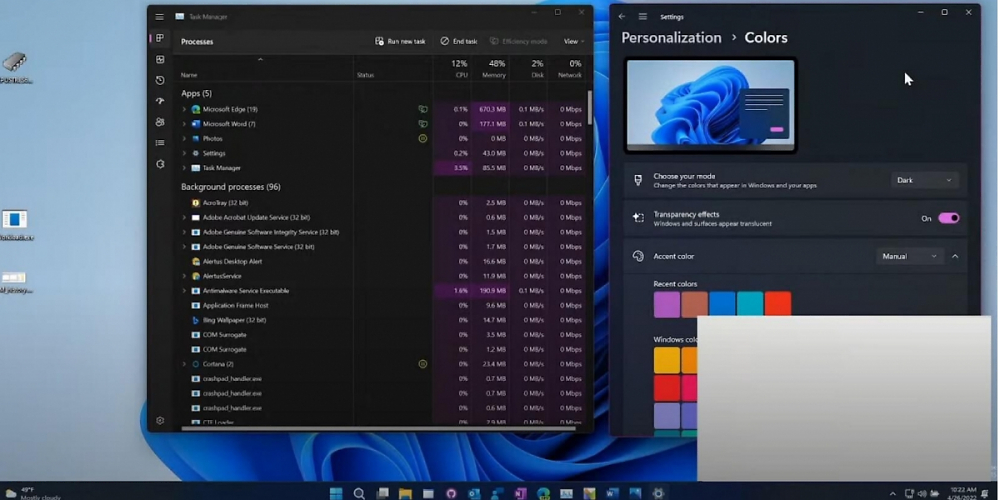Screen dimensions: 1000x500
Task: Show hidden icons chevron in system tray
Action: pos(892,494)
